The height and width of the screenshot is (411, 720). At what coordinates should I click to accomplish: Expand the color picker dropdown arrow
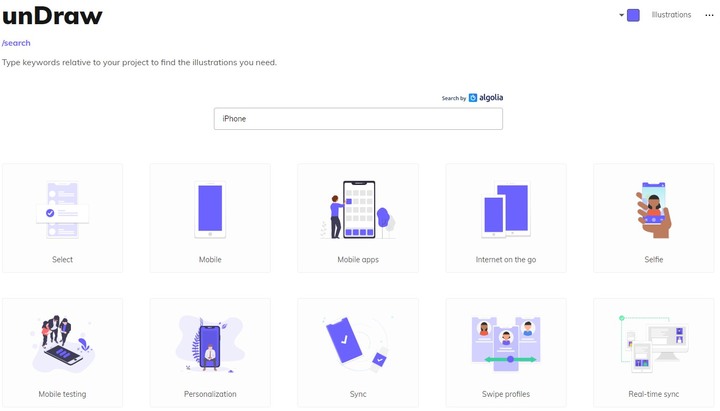(621, 15)
